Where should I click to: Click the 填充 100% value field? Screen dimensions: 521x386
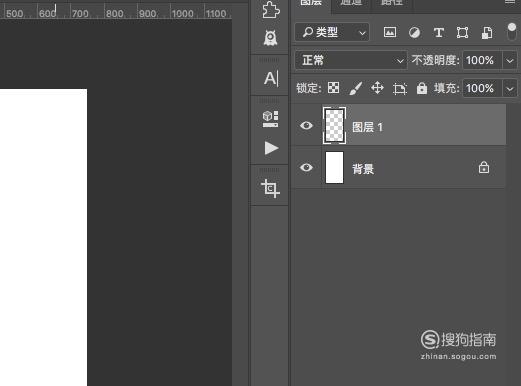coord(482,89)
